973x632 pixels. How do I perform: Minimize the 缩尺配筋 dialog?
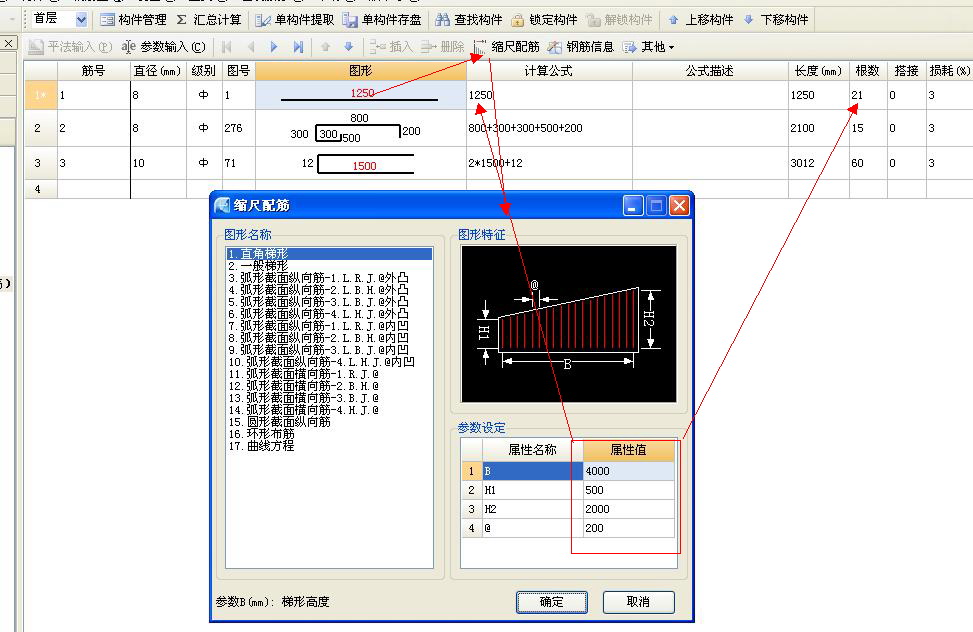[x=632, y=205]
